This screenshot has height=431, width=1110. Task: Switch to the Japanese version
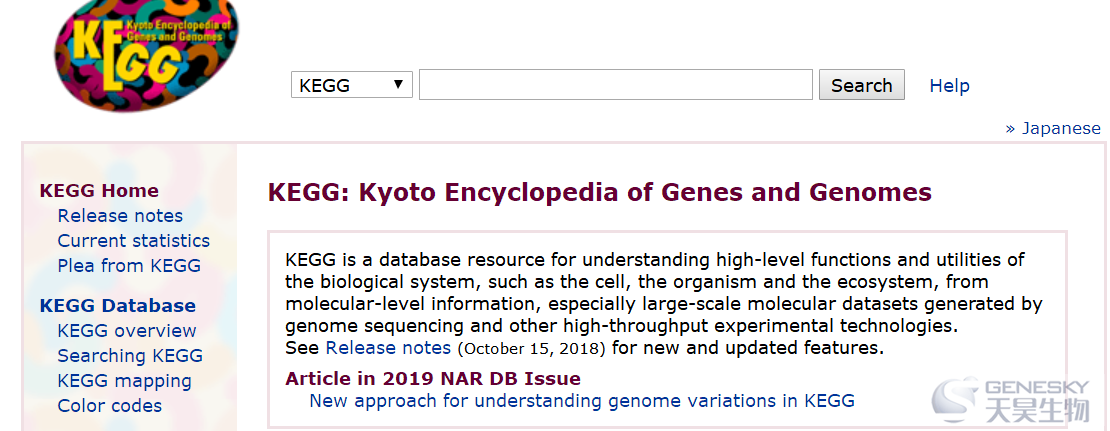point(1053,128)
